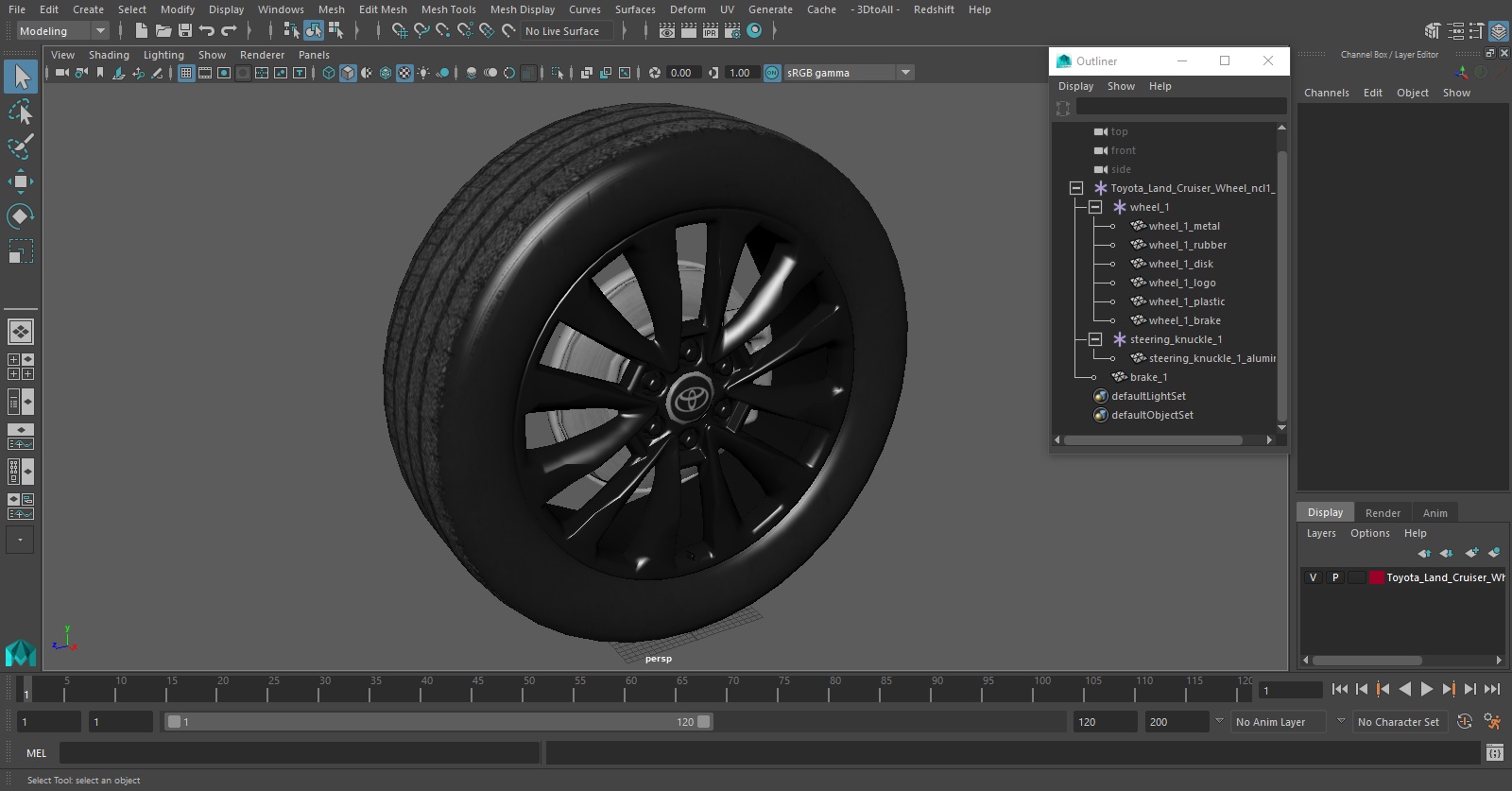Save the current scene
Viewport: 1512px width, 791px height.
185,30
